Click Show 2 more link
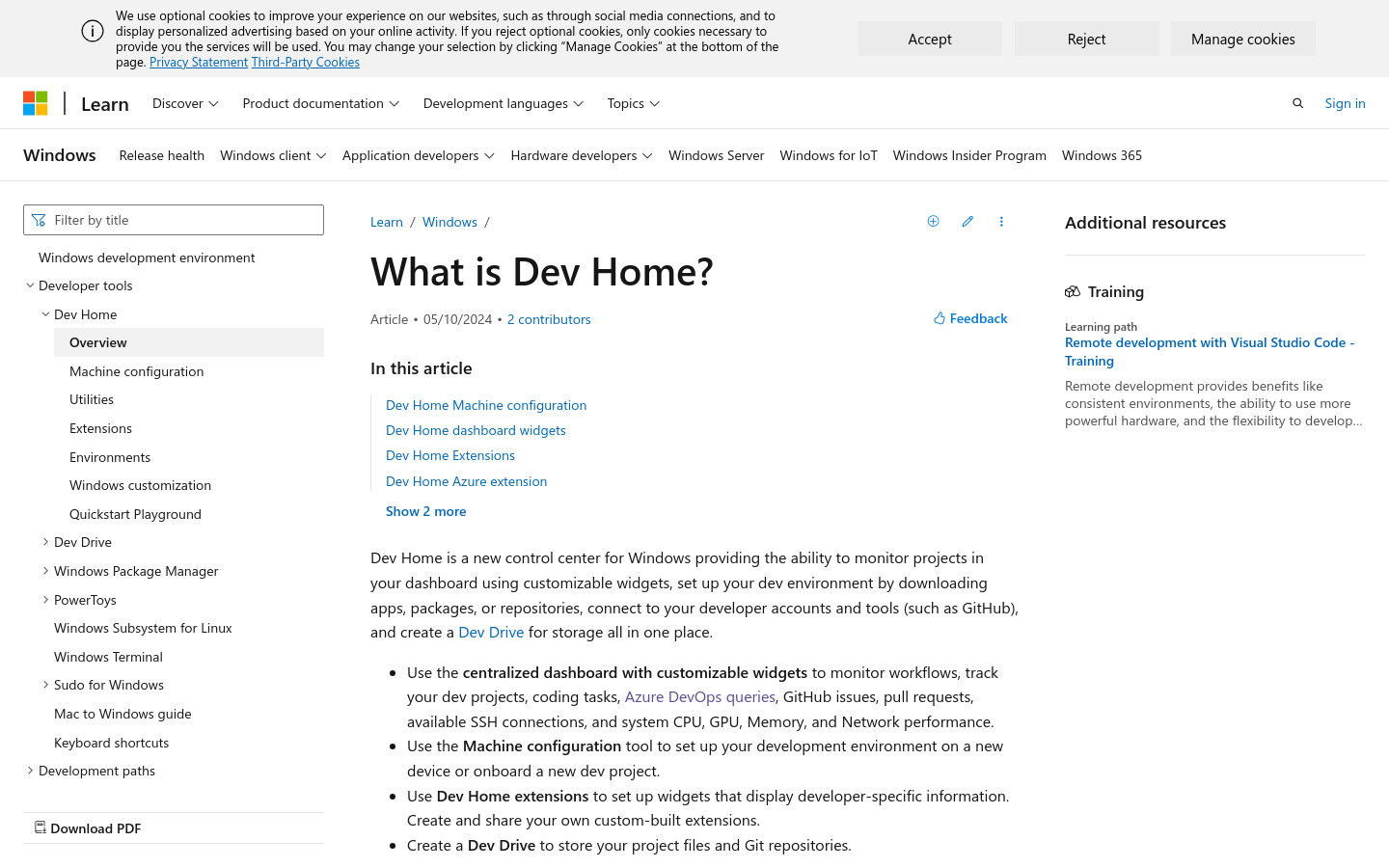Image resolution: width=1389 pixels, height=868 pixels. (x=425, y=511)
